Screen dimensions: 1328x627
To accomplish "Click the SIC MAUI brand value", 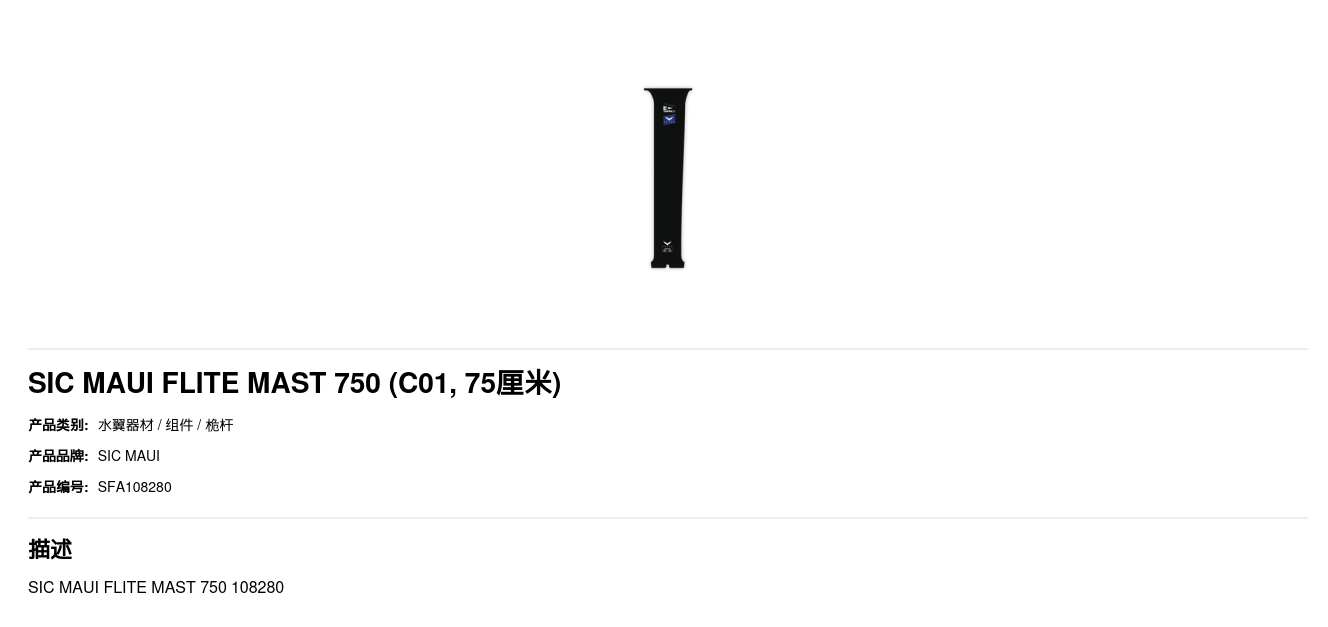I will [129, 456].
